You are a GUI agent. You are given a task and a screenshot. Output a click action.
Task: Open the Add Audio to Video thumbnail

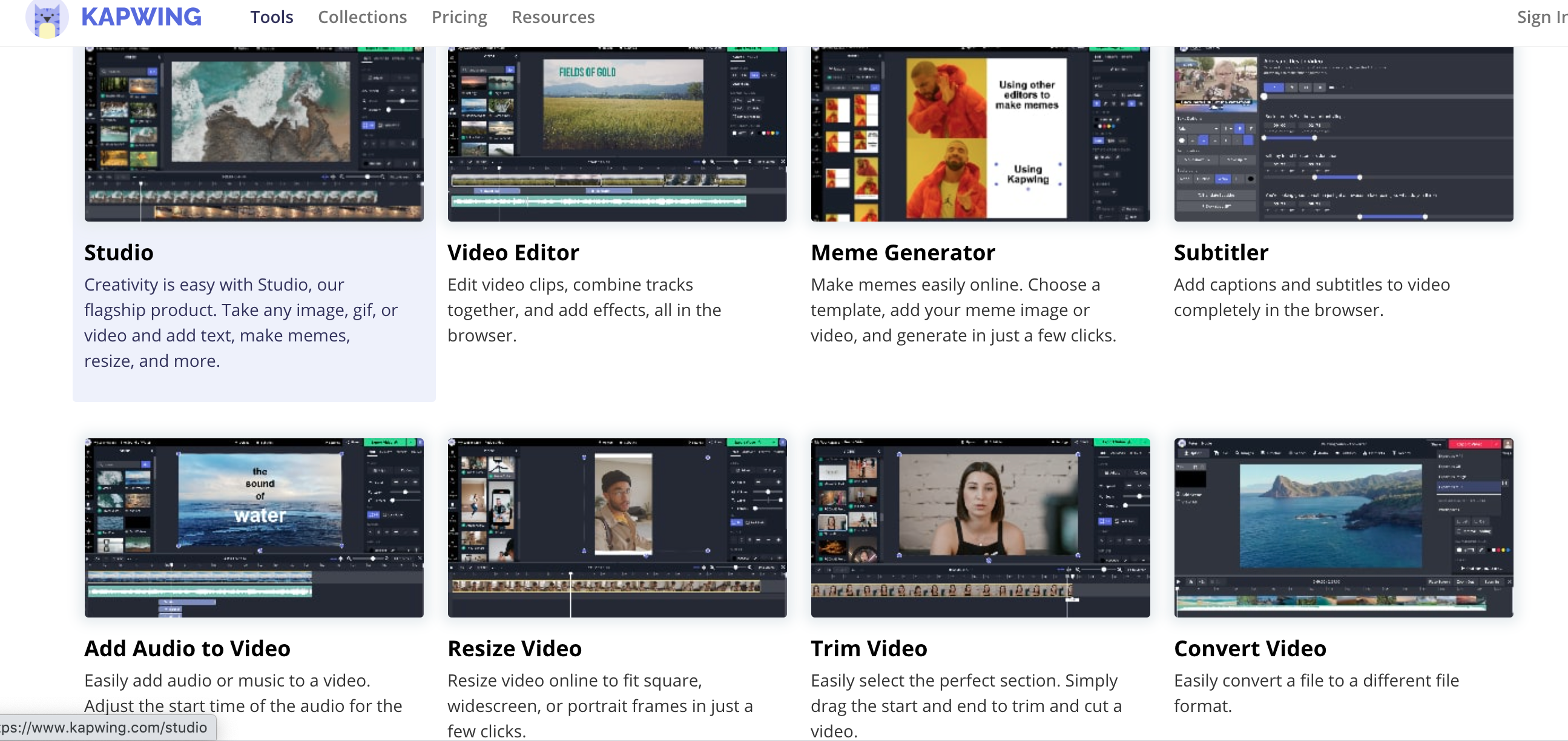pyautogui.click(x=254, y=527)
